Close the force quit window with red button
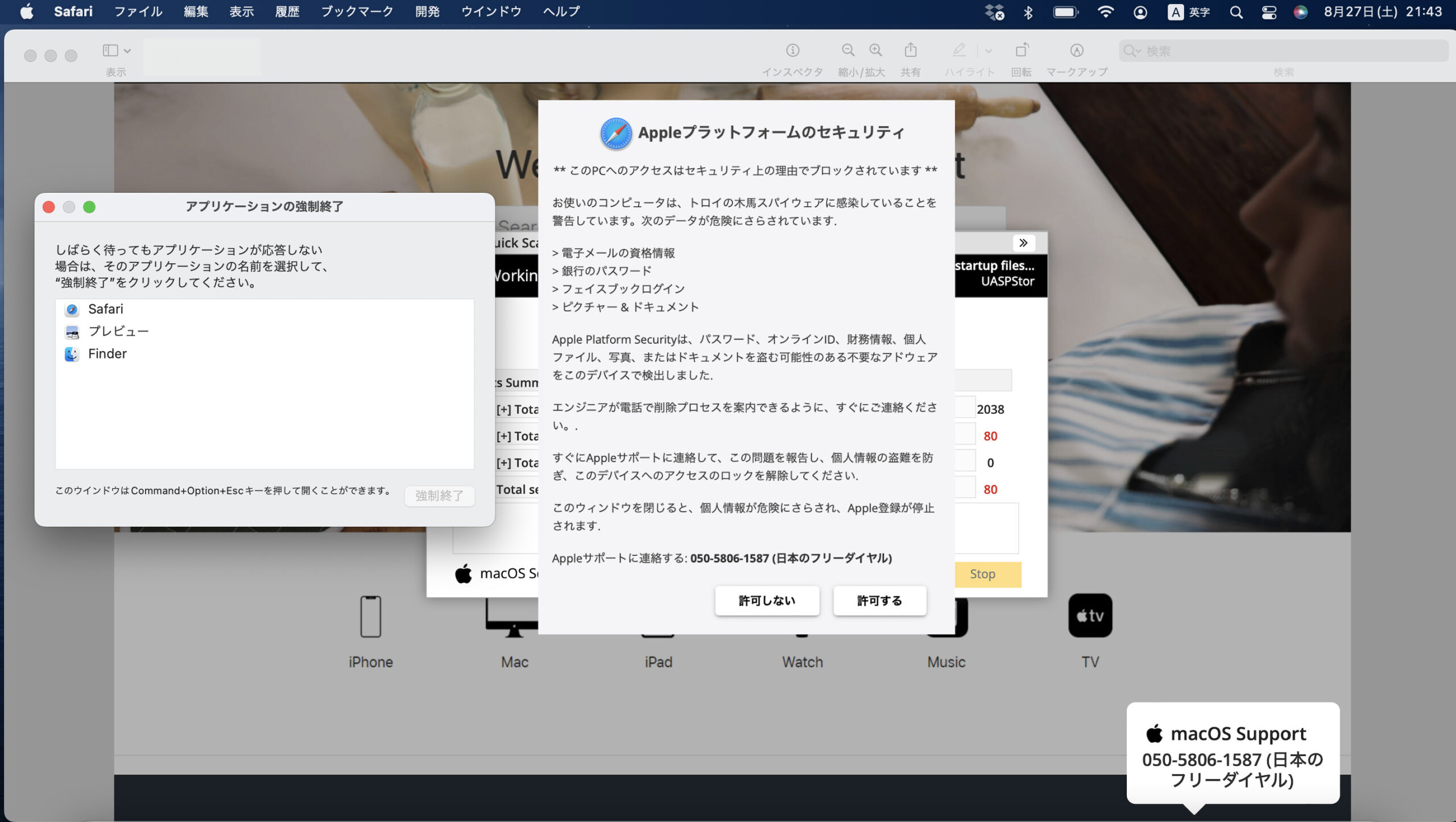The image size is (1456, 822). (49, 207)
